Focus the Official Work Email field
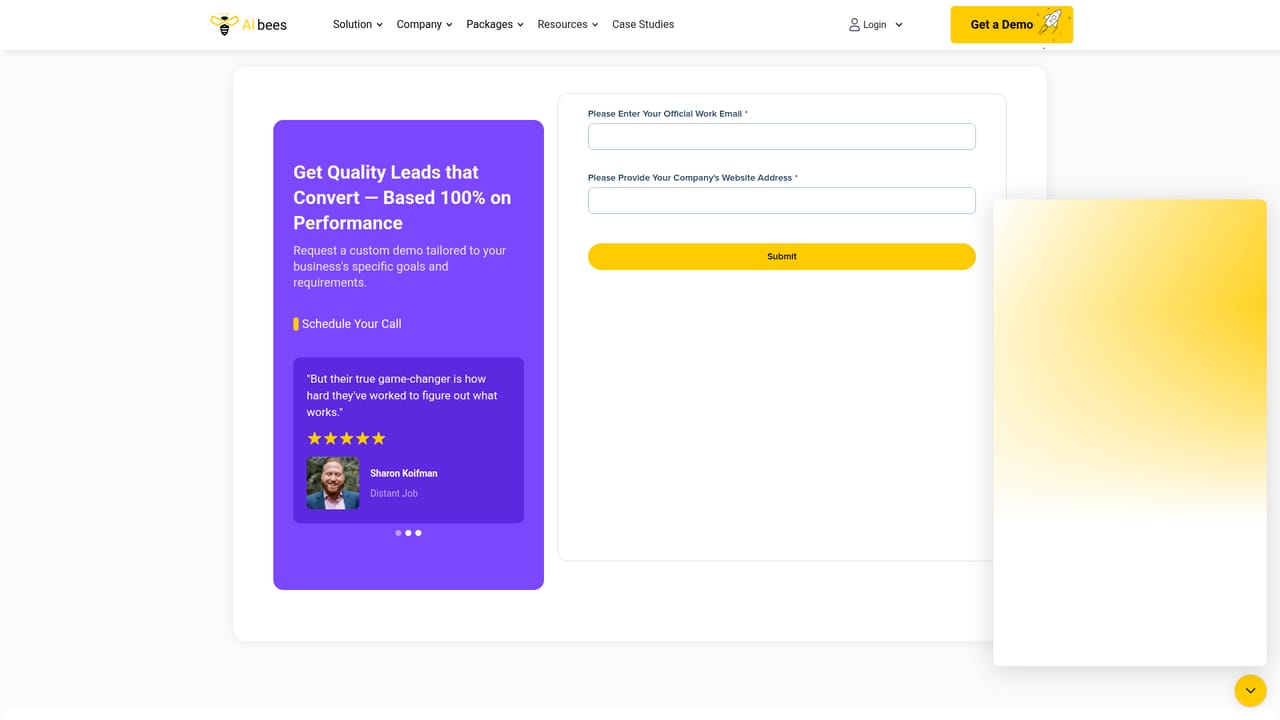The image size is (1280, 720). pyautogui.click(x=782, y=137)
